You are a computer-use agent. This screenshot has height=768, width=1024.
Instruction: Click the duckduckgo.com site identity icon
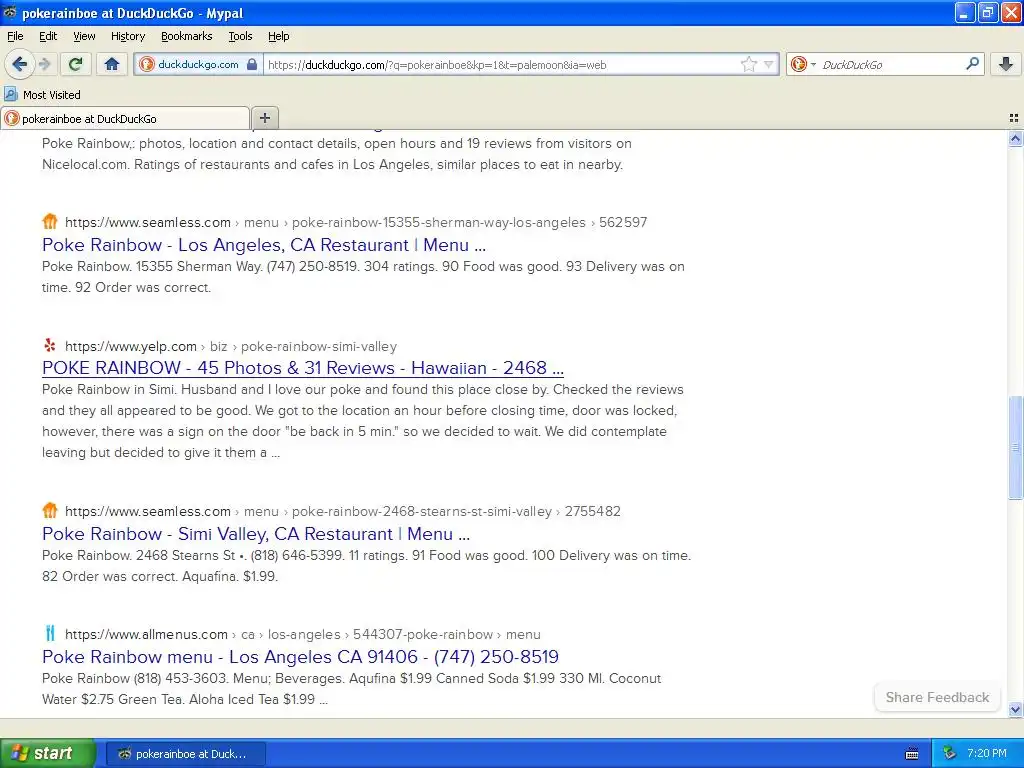[x=147, y=64]
